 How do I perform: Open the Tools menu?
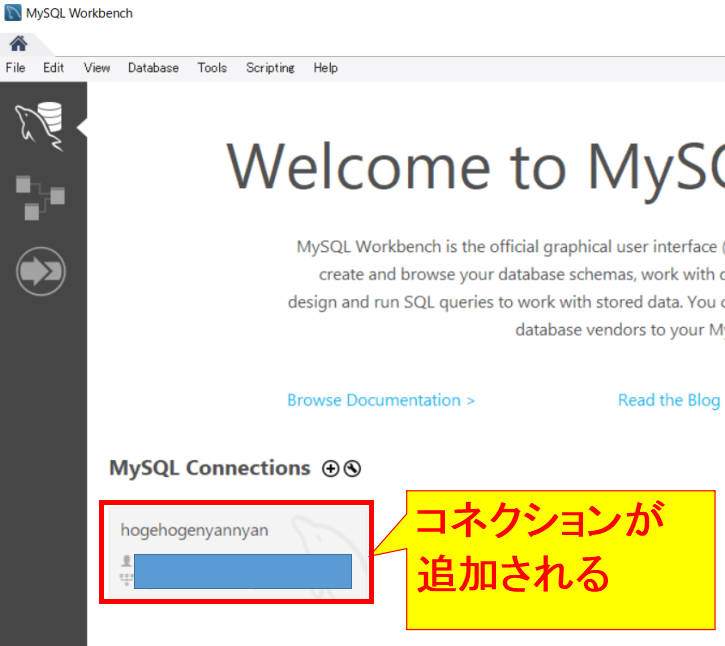click(212, 68)
